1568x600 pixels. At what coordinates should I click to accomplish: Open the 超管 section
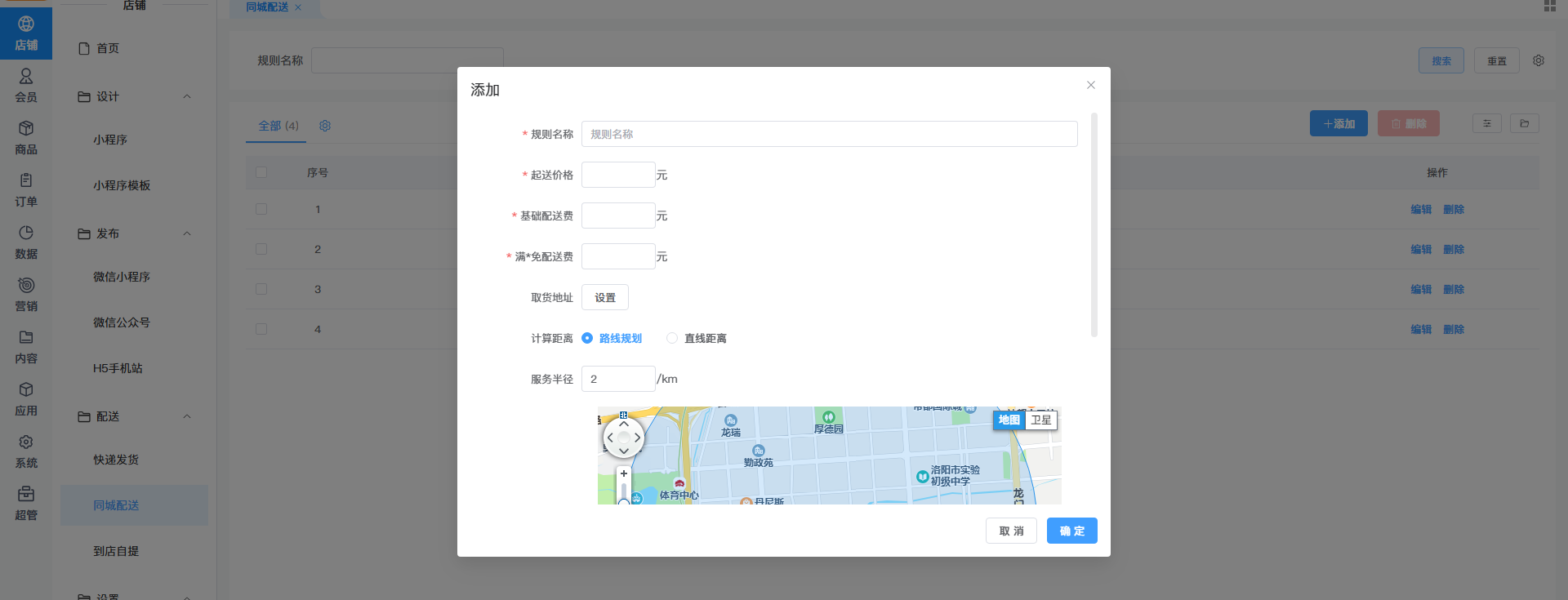point(26,504)
